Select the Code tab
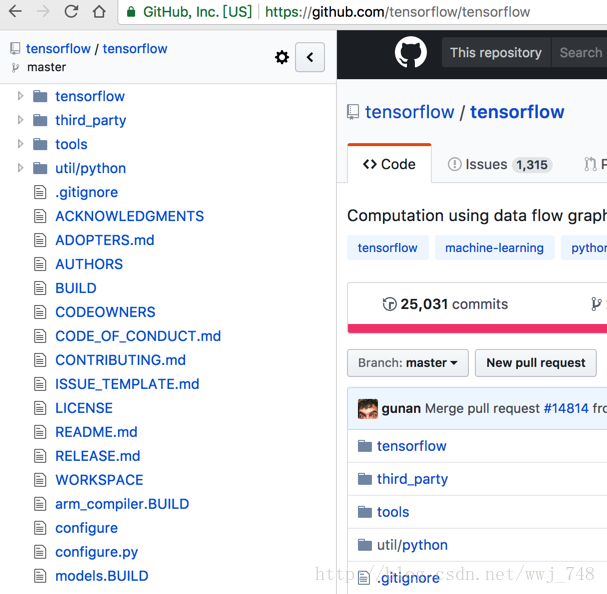Image resolution: width=607 pixels, height=594 pixels. tap(389, 163)
